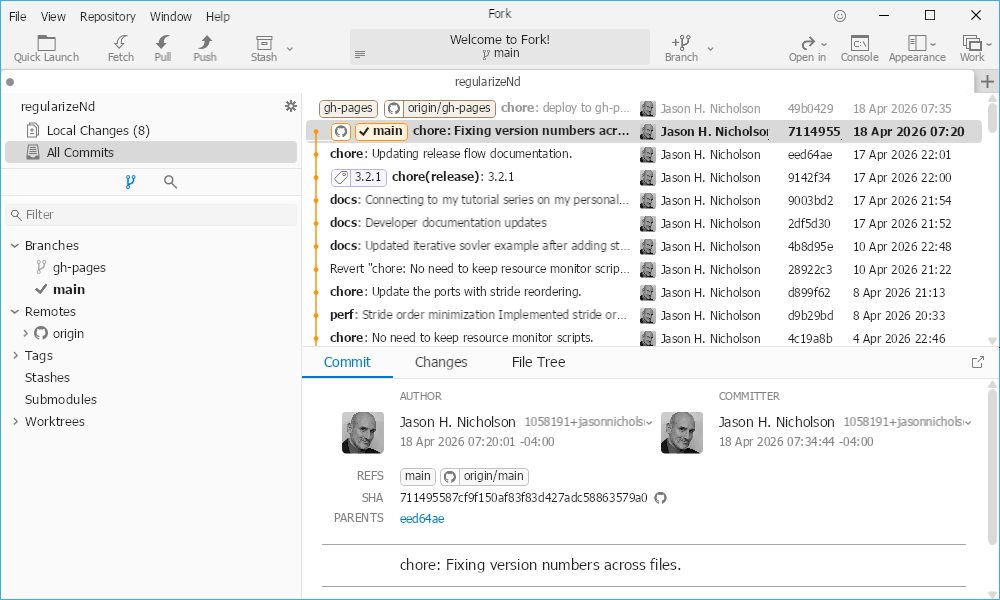Viewport: 1000px width, 600px height.
Task: Fetch from remote using Fetch icon
Action: point(121,43)
